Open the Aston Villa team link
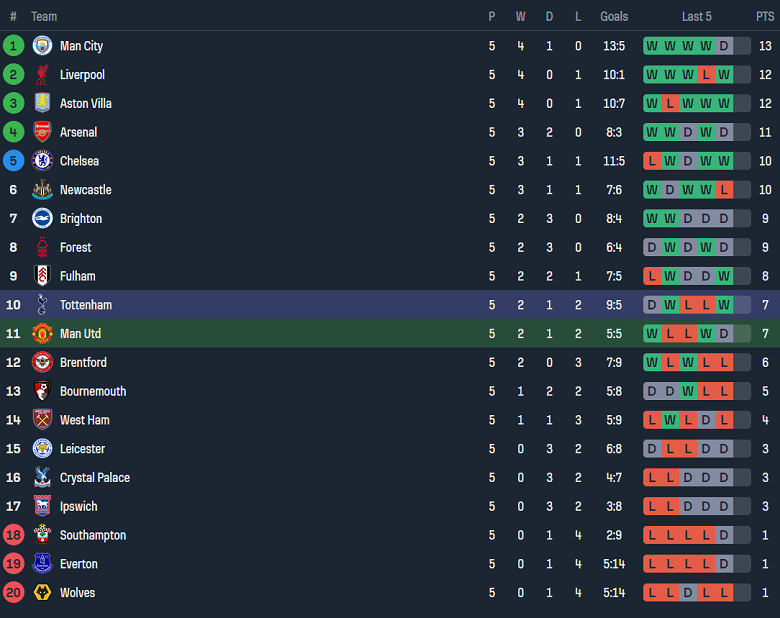This screenshot has width=780, height=618. [85, 104]
